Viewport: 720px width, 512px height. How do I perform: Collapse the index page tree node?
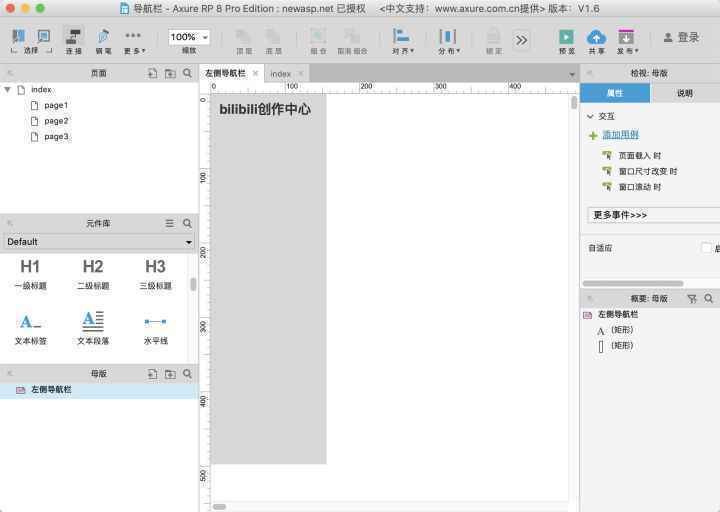tap(7, 90)
